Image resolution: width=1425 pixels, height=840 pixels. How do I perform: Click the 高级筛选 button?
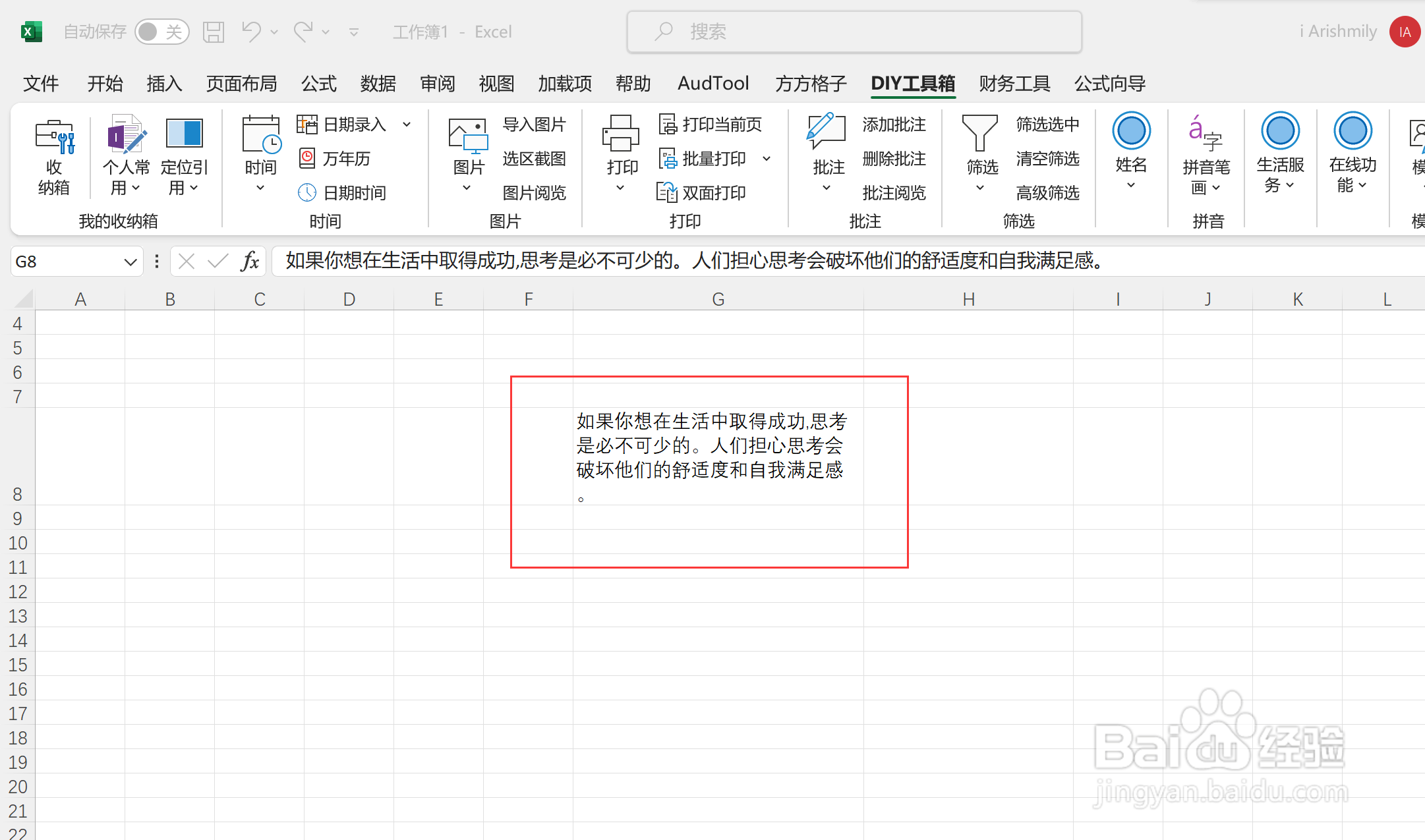(1047, 192)
